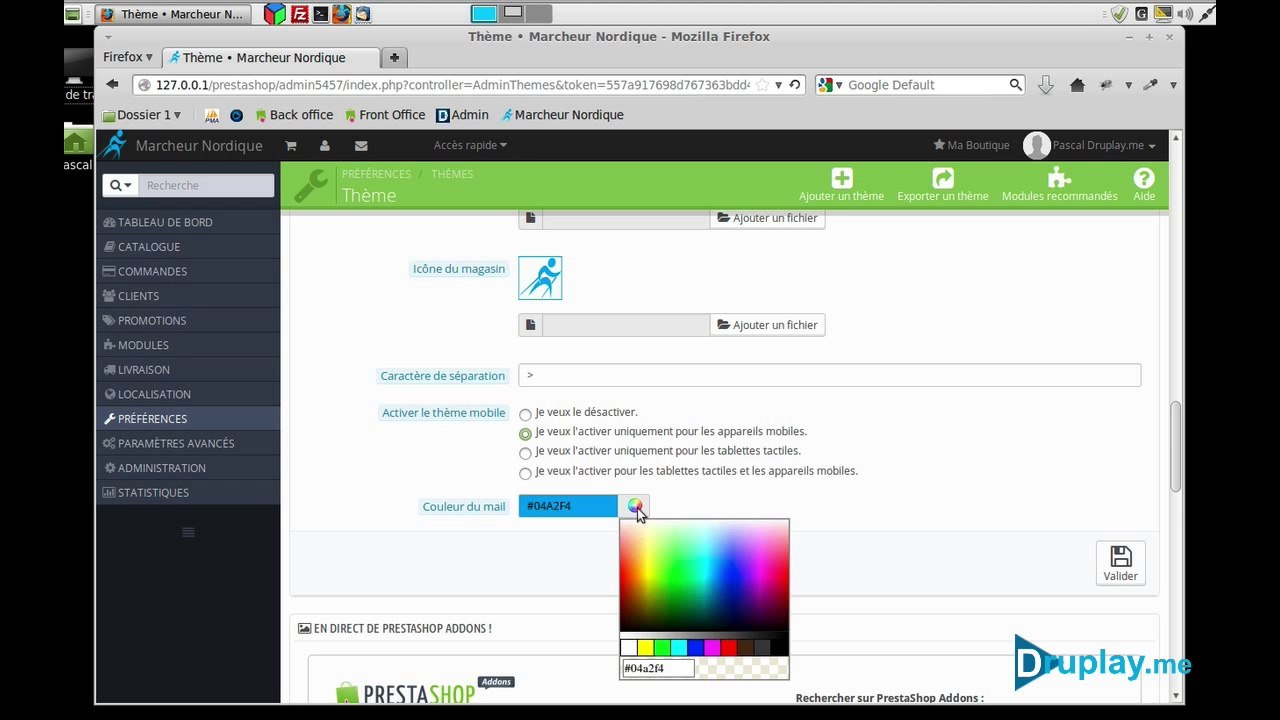Open terminal from top panel
Viewport: 1280px width, 720px height.
coord(320,14)
